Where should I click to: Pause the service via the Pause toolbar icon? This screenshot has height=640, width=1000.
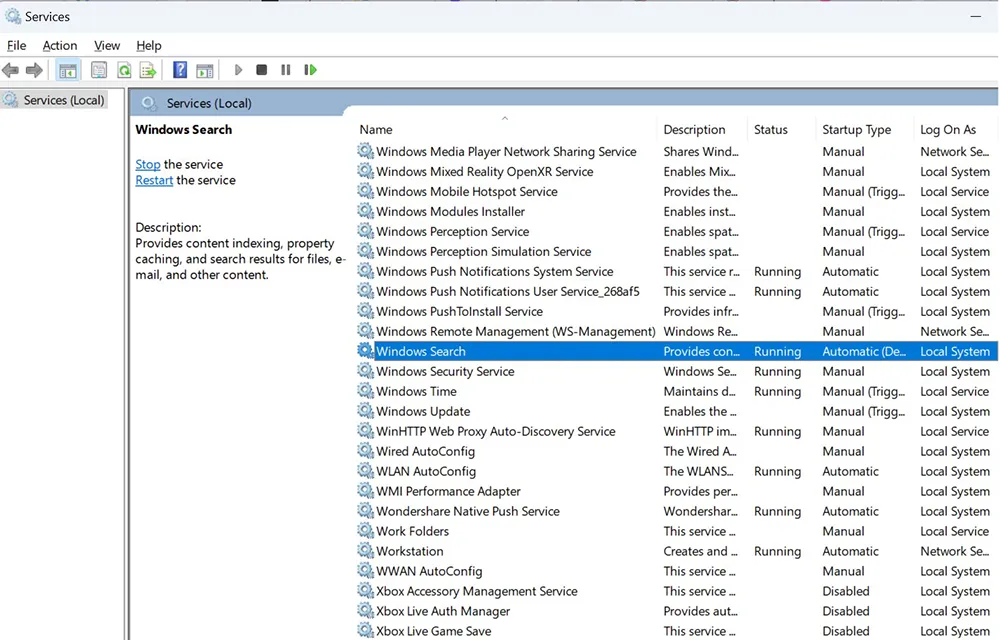(286, 70)
